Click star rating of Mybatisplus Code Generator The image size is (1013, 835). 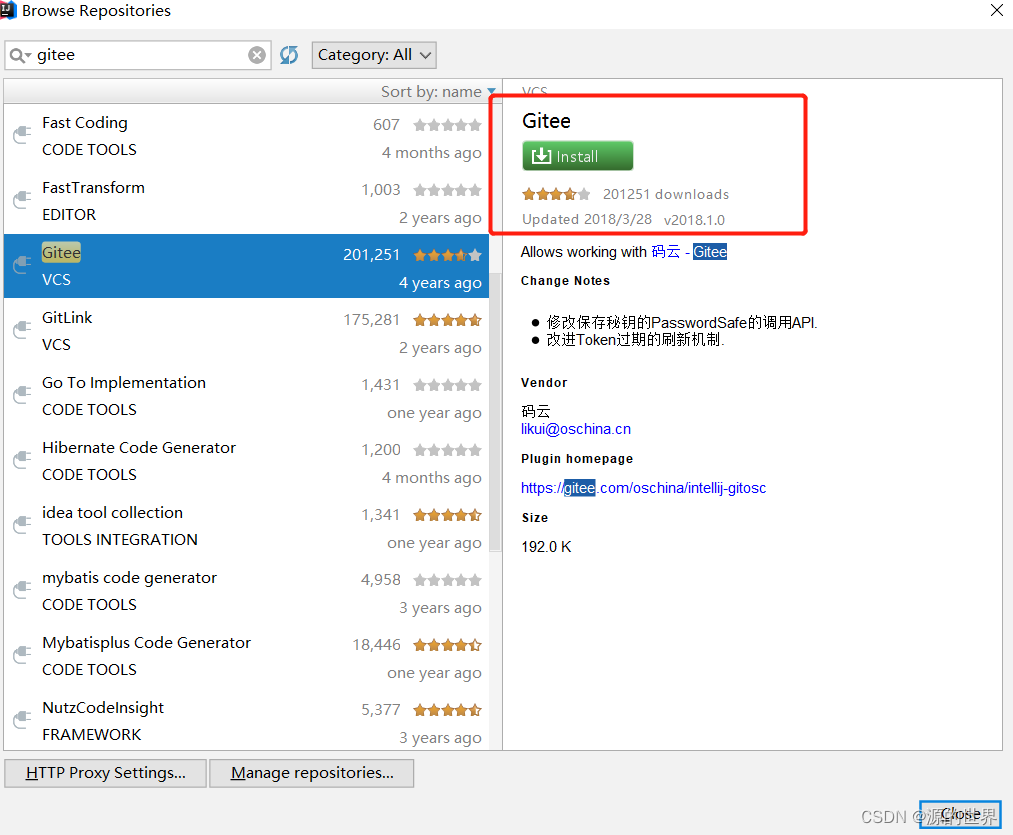click(x=448, y=645)
